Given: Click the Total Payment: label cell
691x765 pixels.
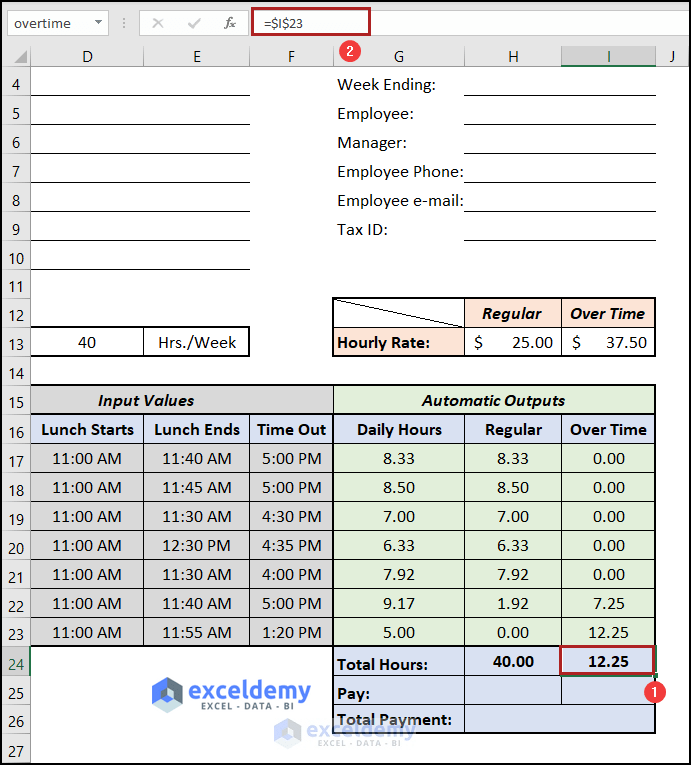Looking at the screenshot, I should tap(399, 719).
